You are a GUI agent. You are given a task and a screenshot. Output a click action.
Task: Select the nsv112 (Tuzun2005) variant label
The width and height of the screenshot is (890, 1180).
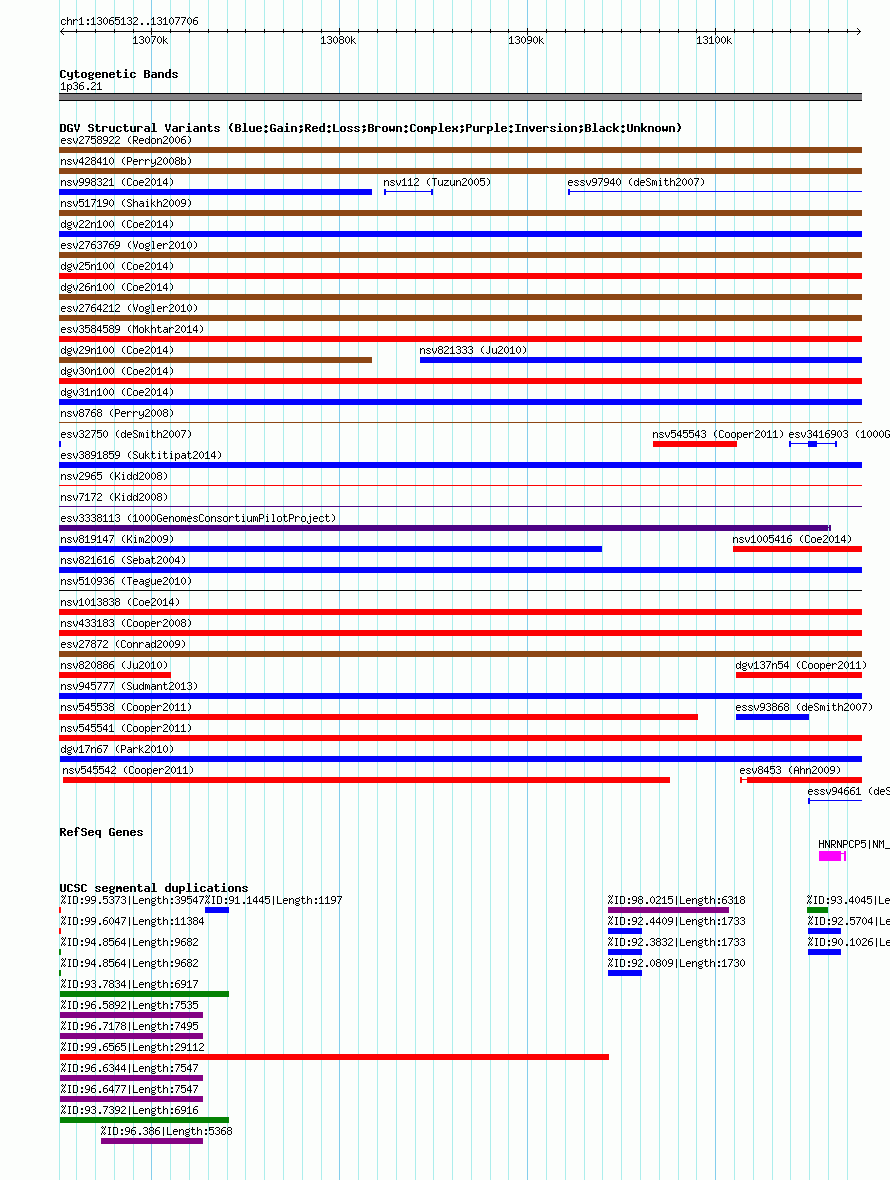tap(437, 182)
